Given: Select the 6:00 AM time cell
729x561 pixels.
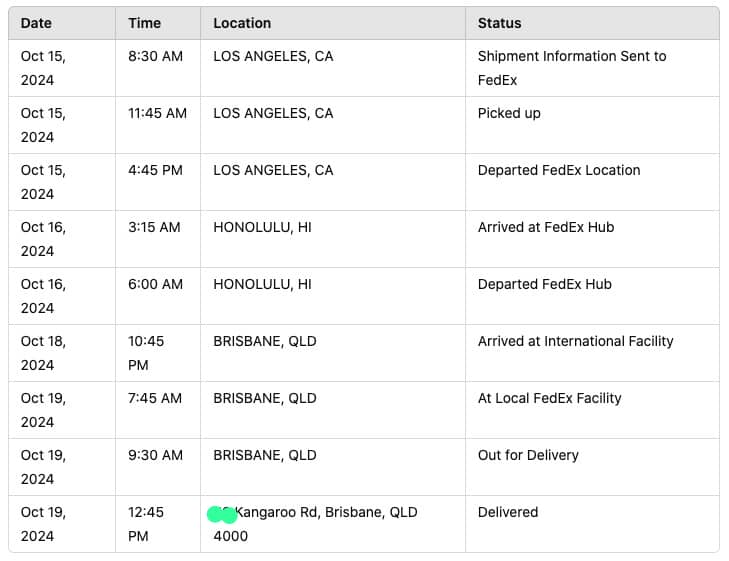Looking at the screenshot, I should point(155,285).
